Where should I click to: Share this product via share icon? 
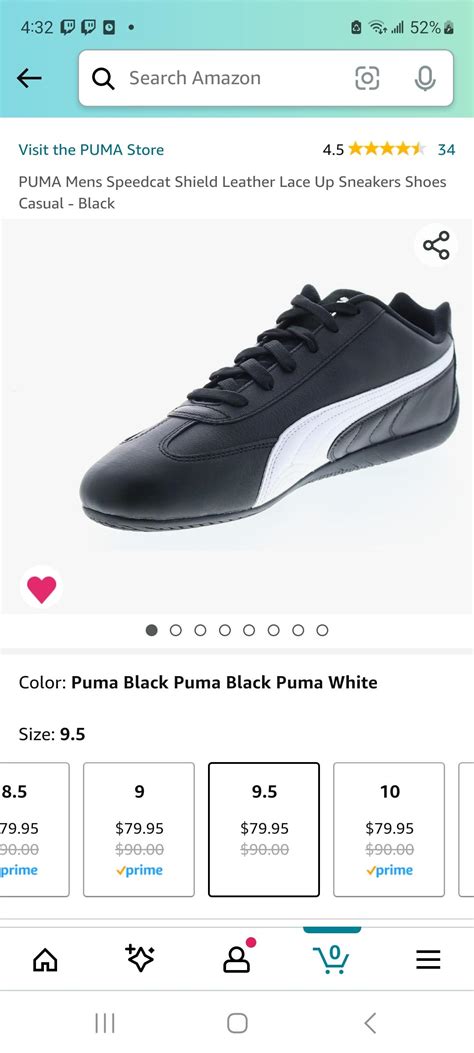tap(436, 245)
